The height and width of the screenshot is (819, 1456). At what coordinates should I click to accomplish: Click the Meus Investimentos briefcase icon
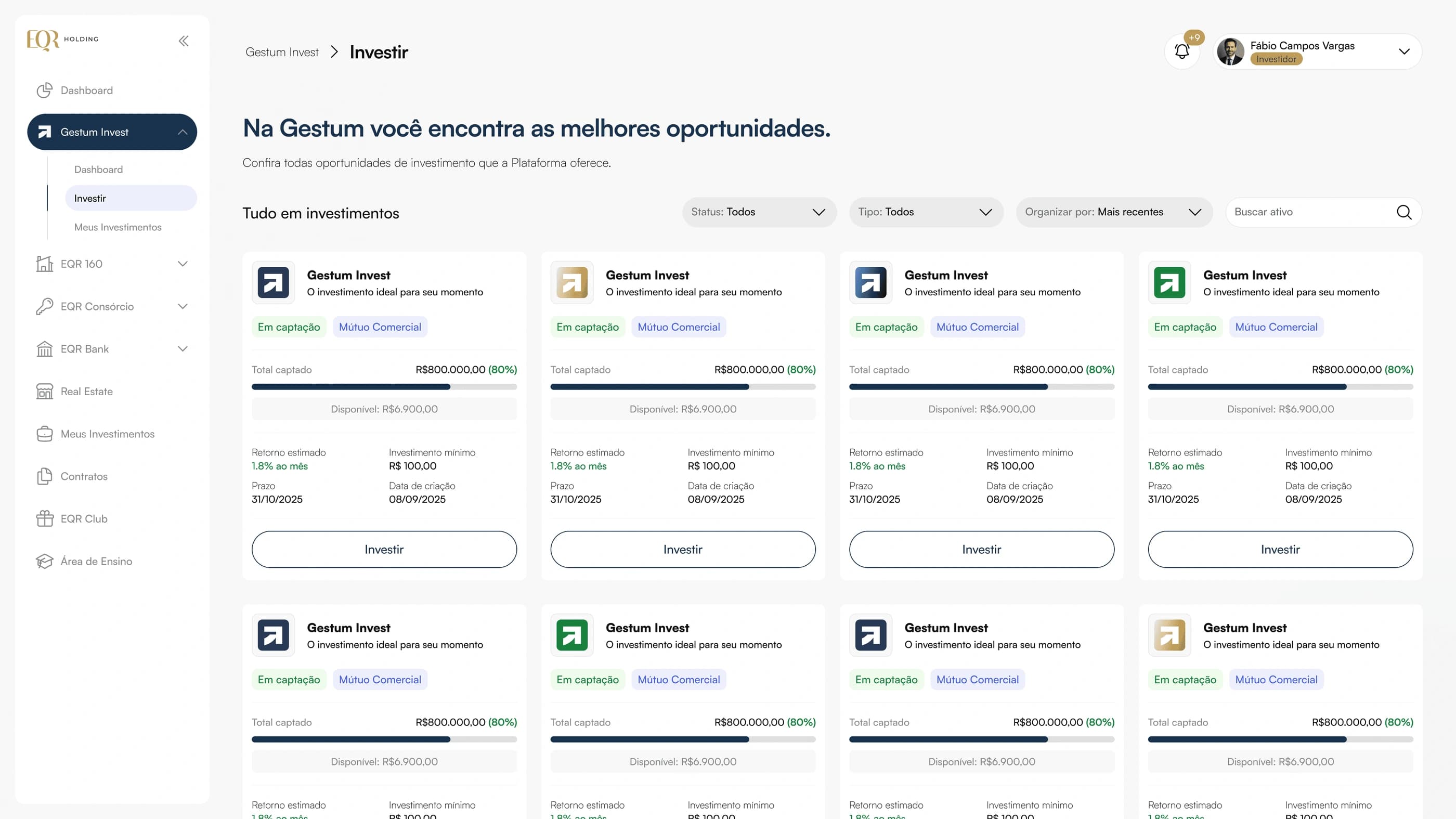pos(45,434)
